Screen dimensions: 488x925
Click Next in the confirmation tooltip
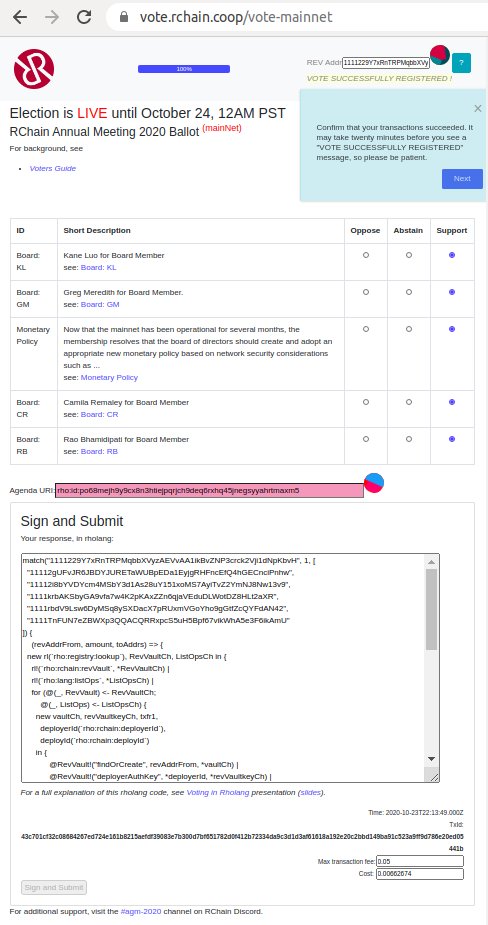(x=462, y=179)
